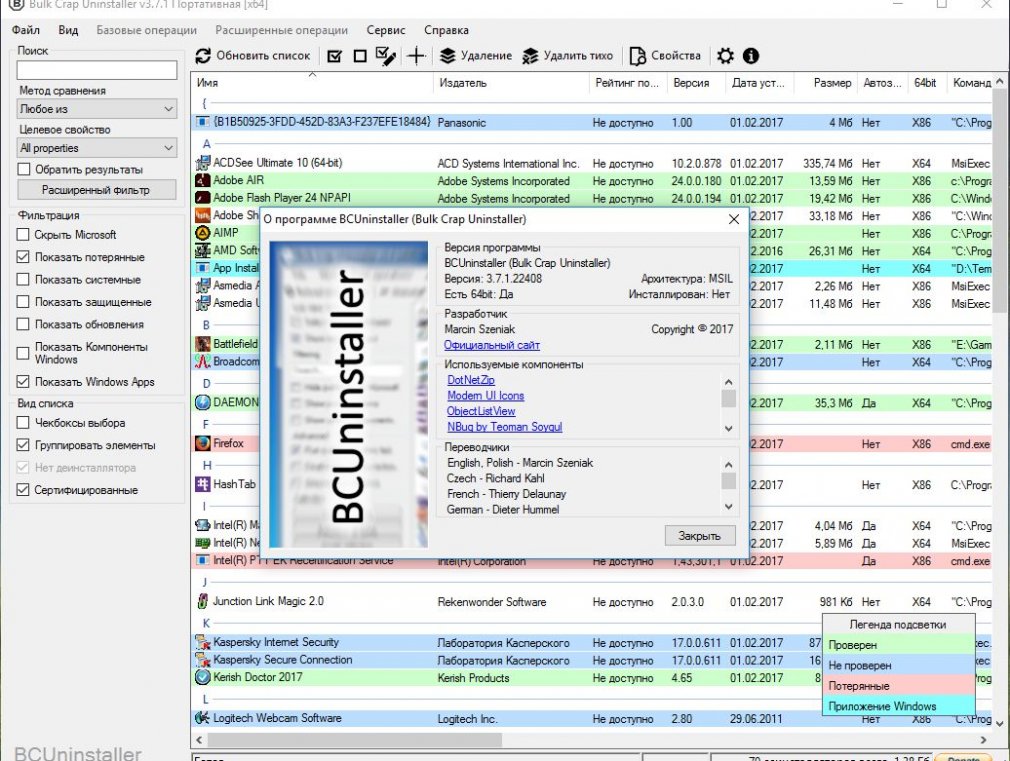1010x761 pixels.
Task: Uncheck Показать потерянные checkbox
Action: (x=23, y=257)
